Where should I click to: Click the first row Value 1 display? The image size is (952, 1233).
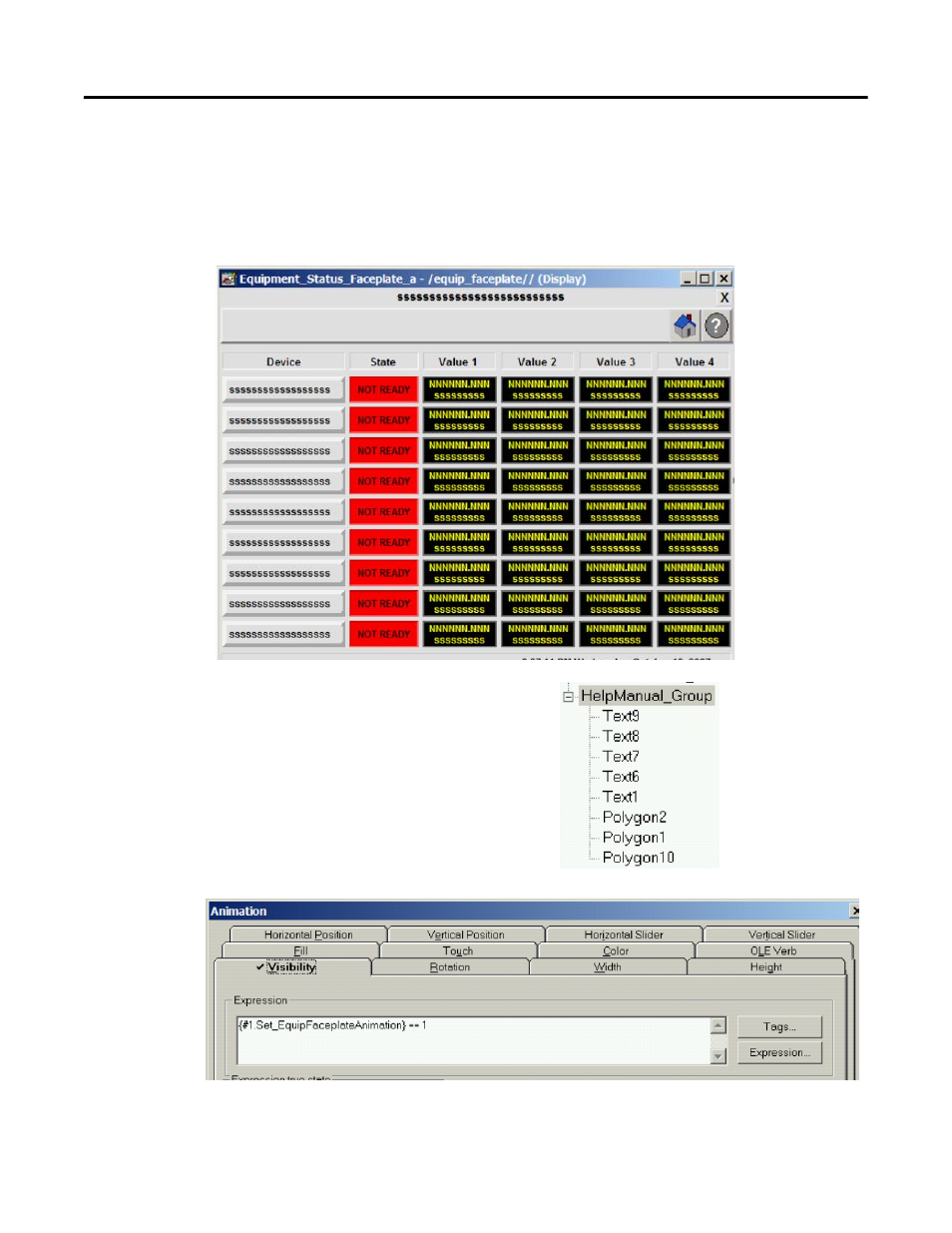coord(459,389)
